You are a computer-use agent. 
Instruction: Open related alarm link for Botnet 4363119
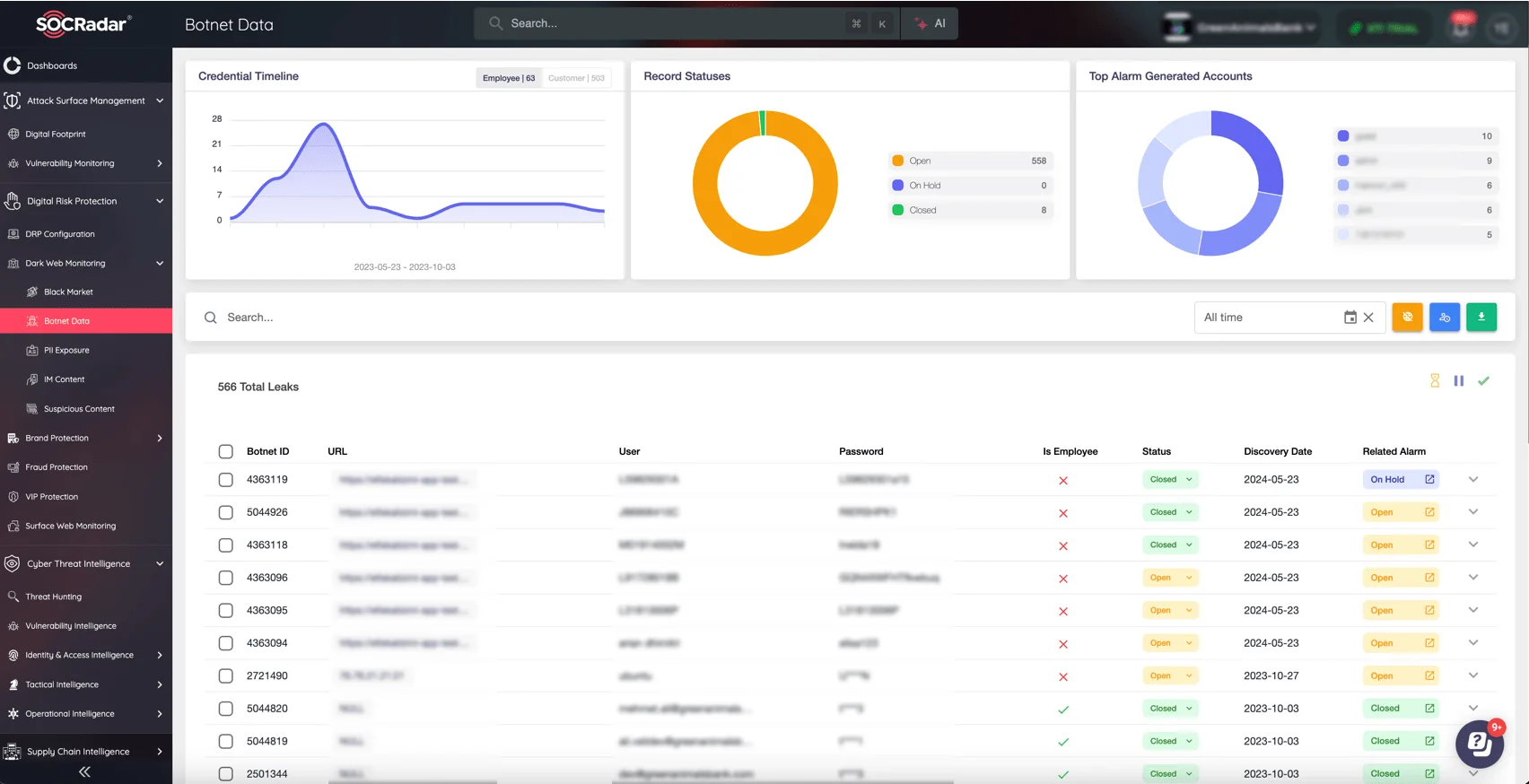[1429, 479]
